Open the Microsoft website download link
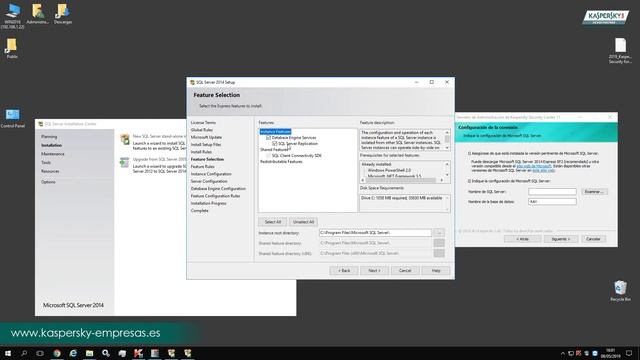Screen dimensions: 640x360 pyautogui.click(x=533, y=166)
